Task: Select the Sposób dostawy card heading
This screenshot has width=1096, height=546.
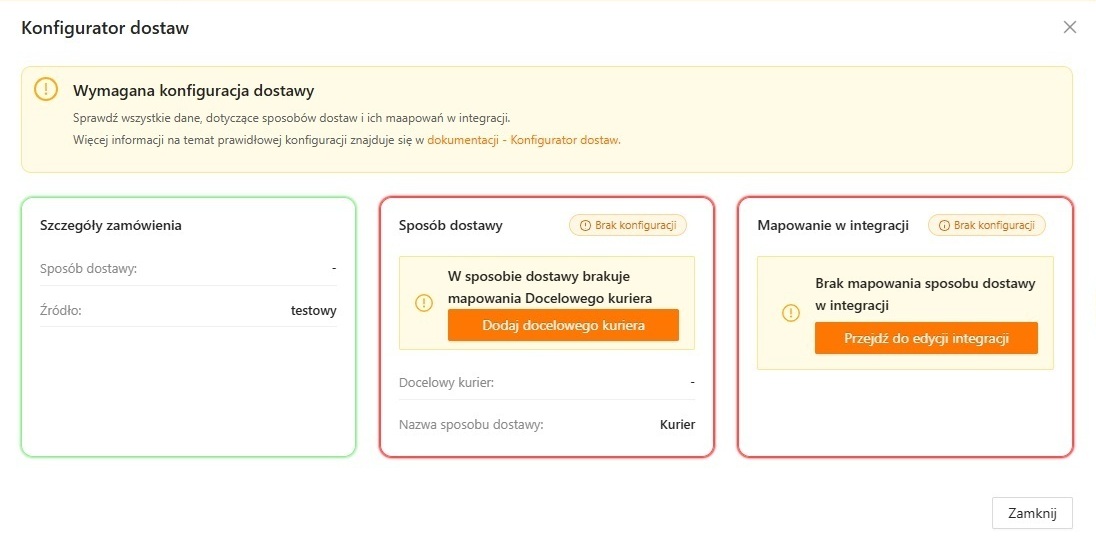Action: coord(450,226)
